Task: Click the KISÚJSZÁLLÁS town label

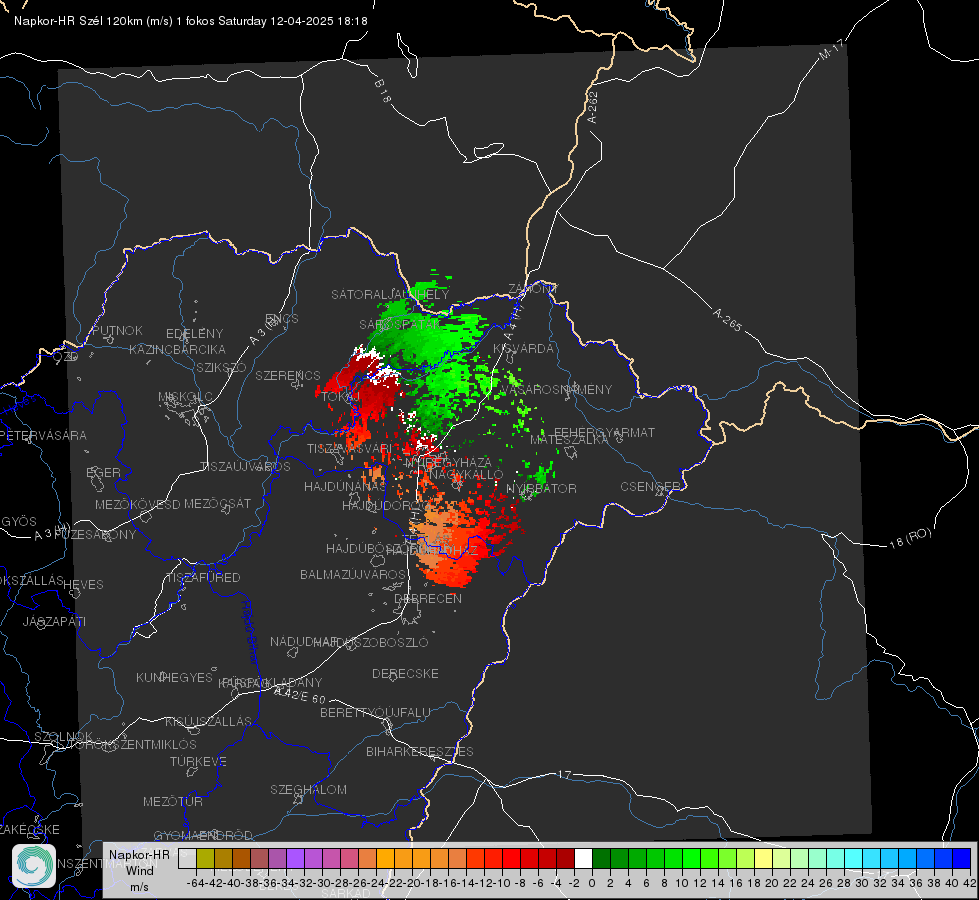Action: pyautogui.click(x=209, y=721)
